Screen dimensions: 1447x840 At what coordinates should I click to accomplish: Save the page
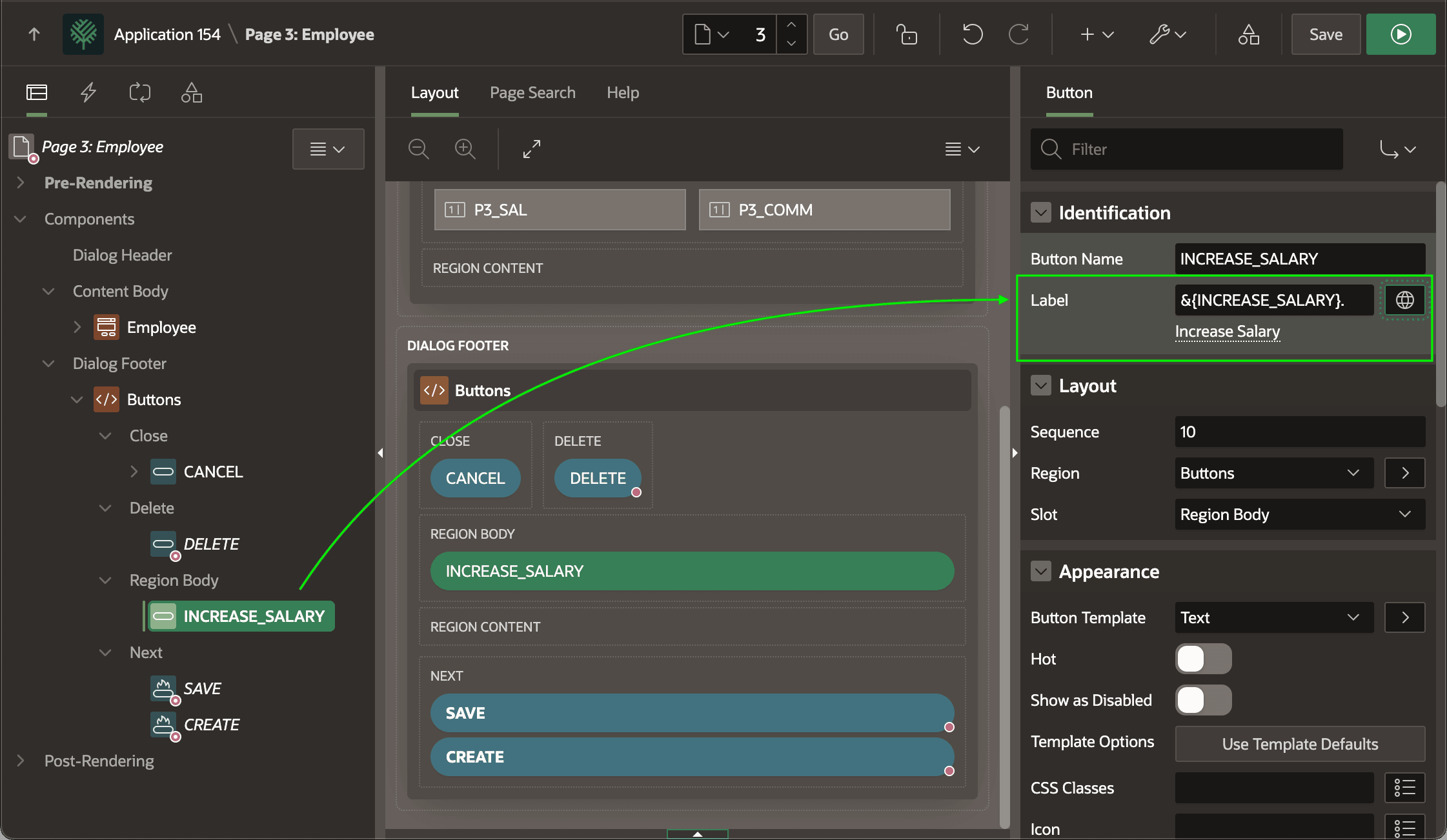point(1326,34)
